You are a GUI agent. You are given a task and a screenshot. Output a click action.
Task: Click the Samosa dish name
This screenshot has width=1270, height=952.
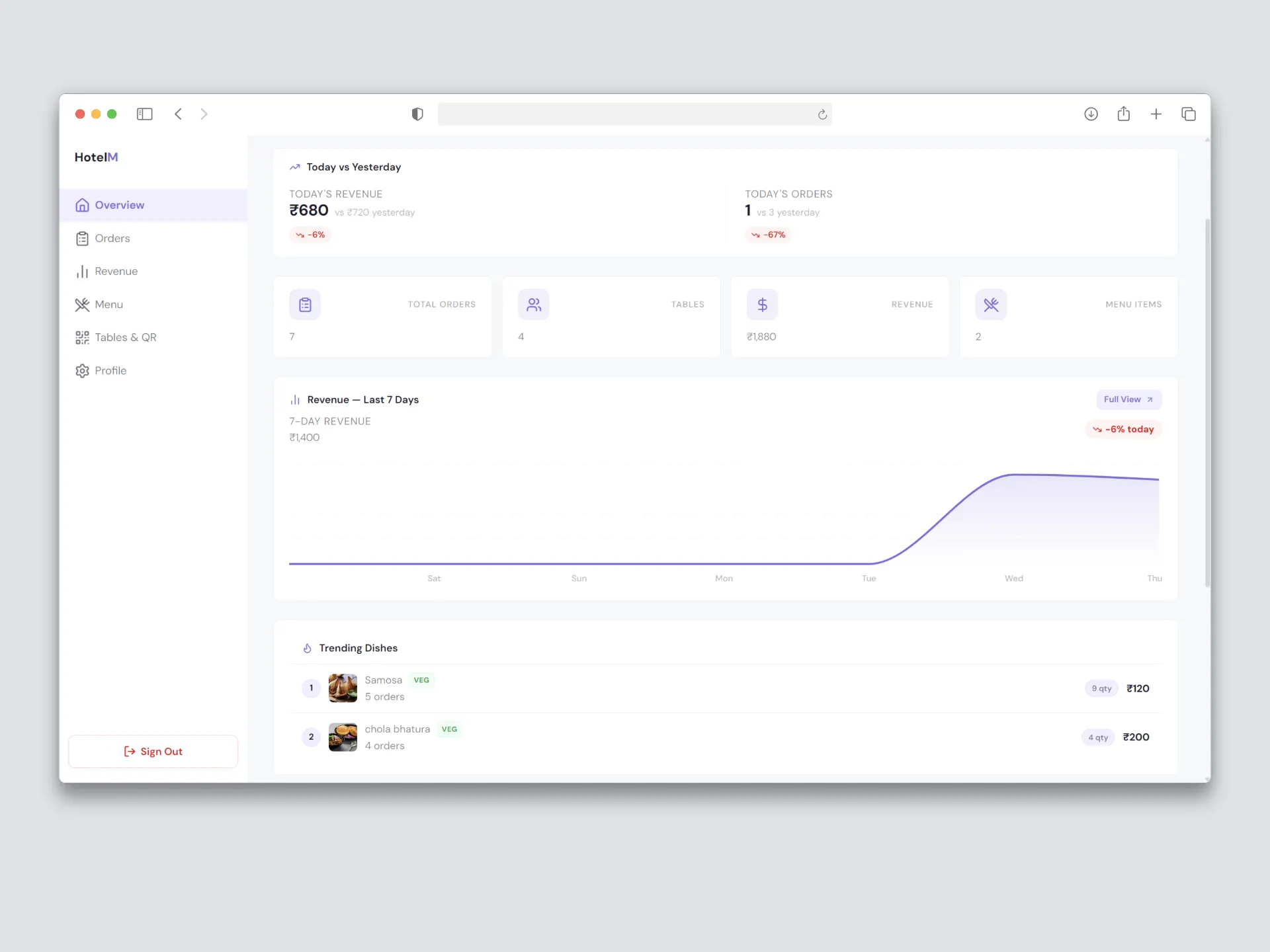(383, 680)
